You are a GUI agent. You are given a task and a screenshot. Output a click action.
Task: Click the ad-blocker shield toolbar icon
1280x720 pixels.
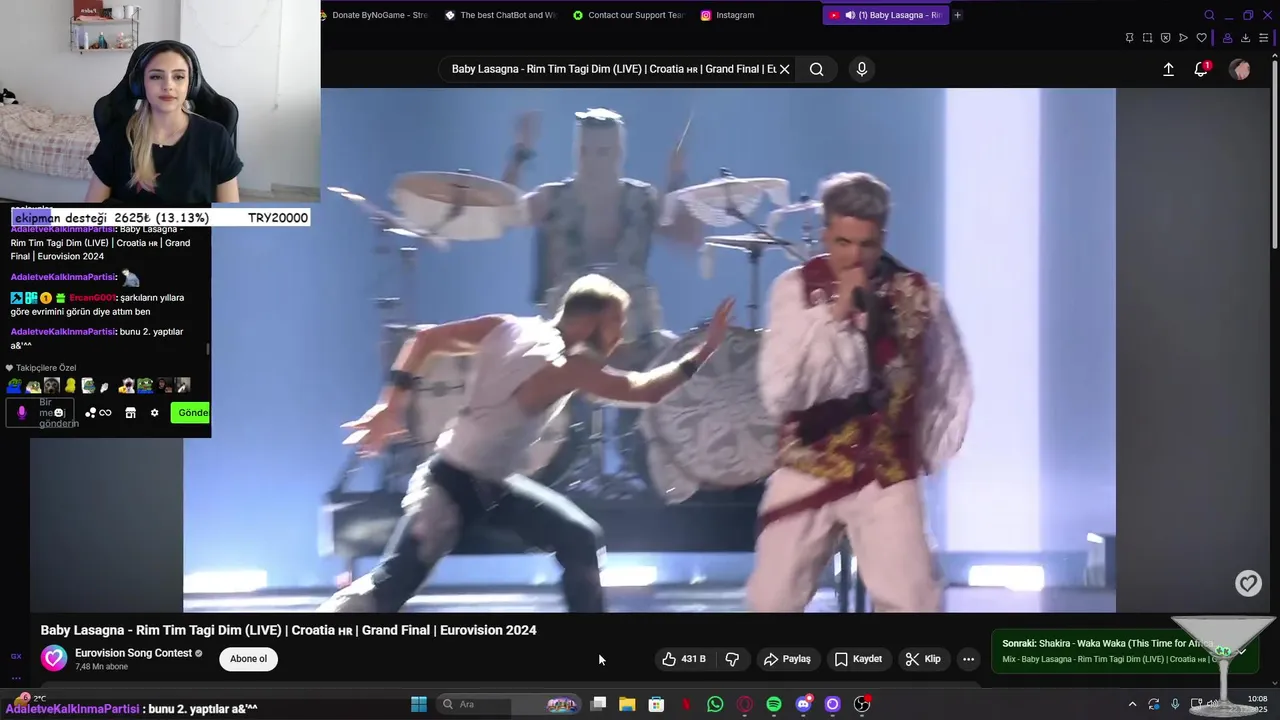click(x=1165, y=38)
